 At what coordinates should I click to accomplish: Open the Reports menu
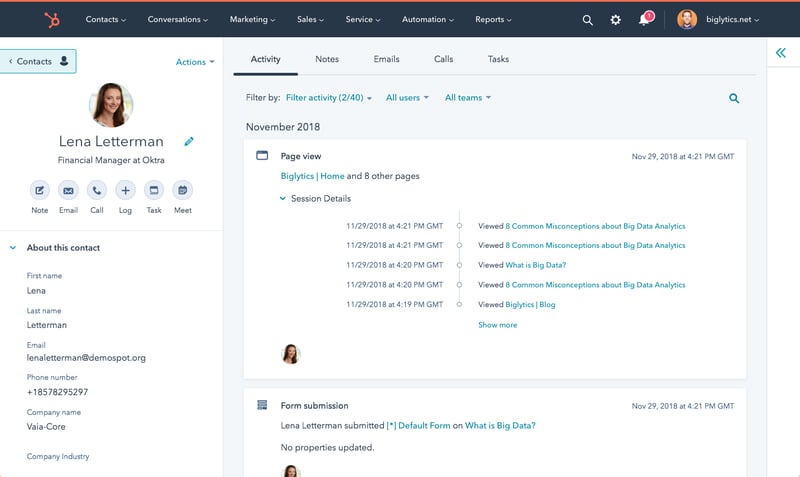493,19
